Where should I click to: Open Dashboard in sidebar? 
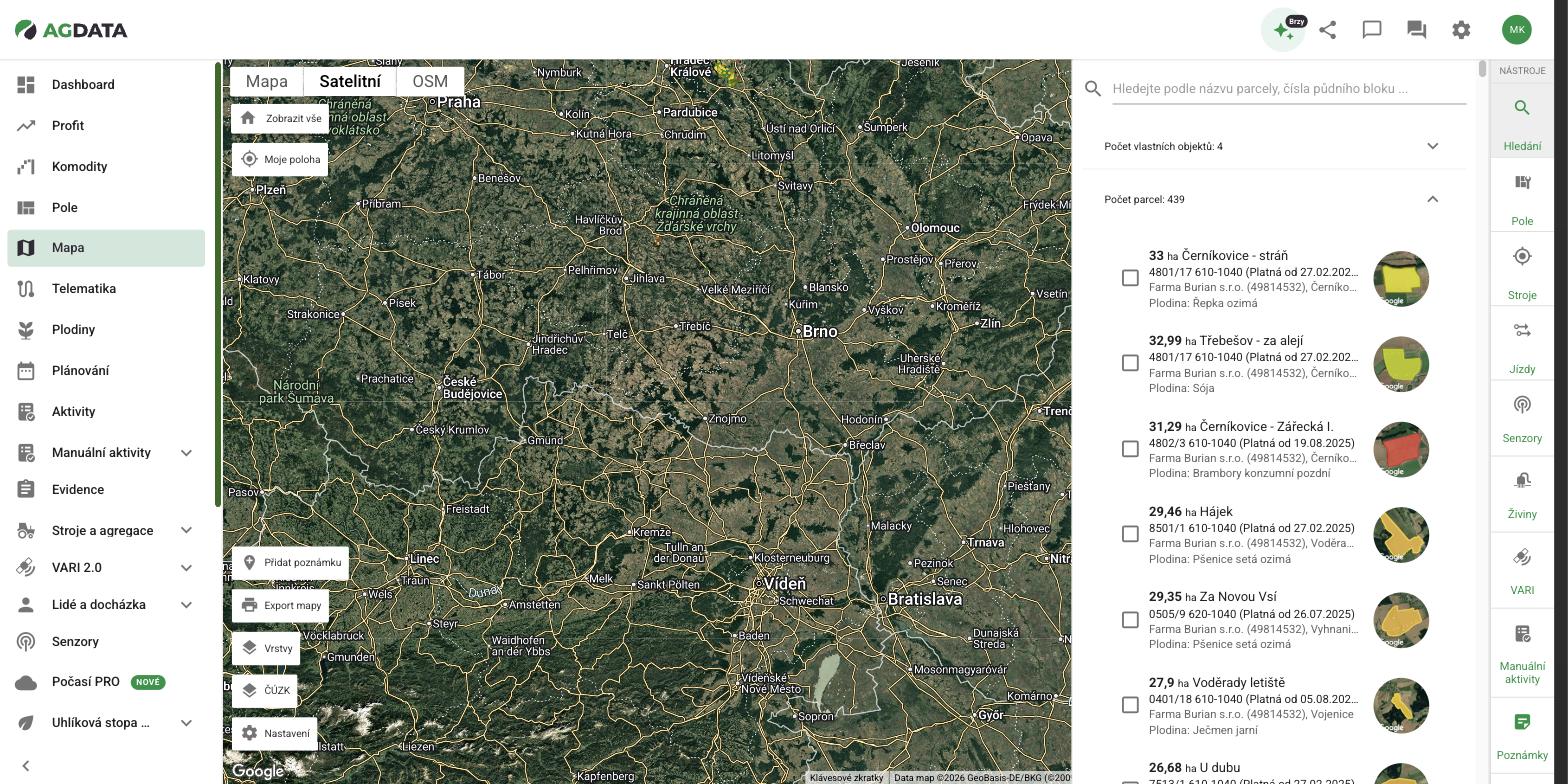click(x=106, y=85)
